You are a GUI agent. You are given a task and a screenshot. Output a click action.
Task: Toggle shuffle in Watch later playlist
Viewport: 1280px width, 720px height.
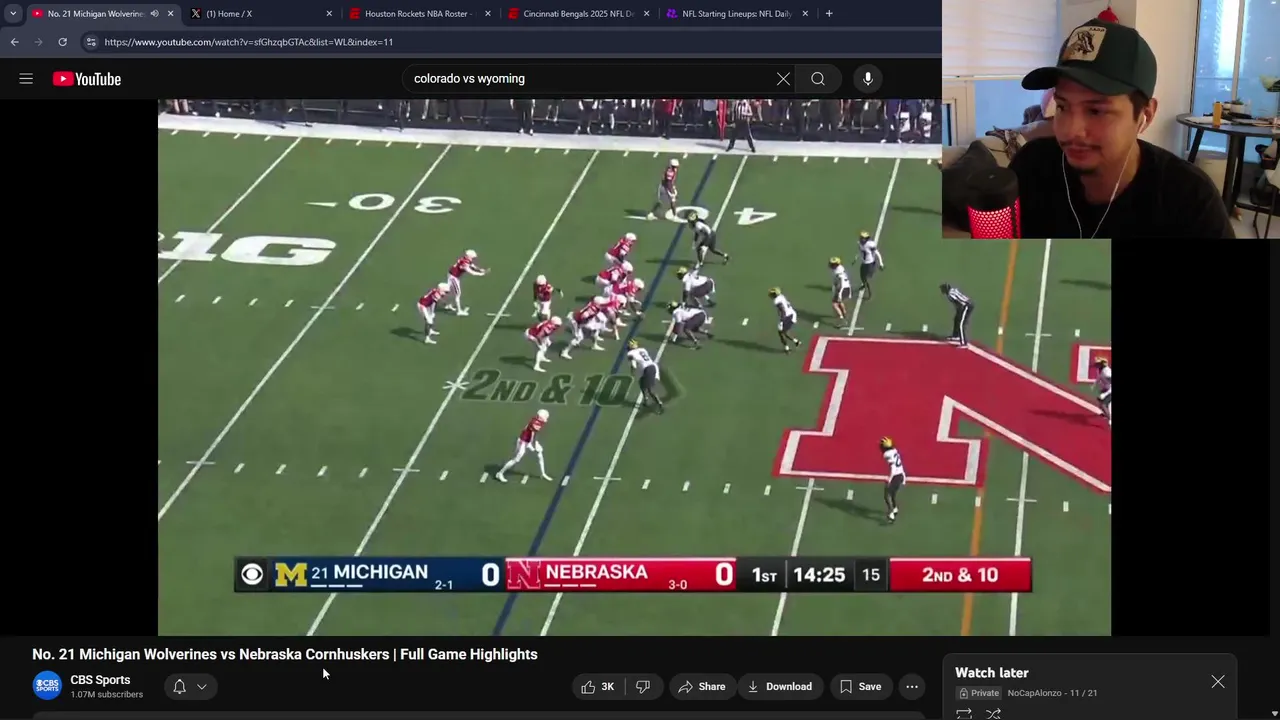tap(993, 713)
